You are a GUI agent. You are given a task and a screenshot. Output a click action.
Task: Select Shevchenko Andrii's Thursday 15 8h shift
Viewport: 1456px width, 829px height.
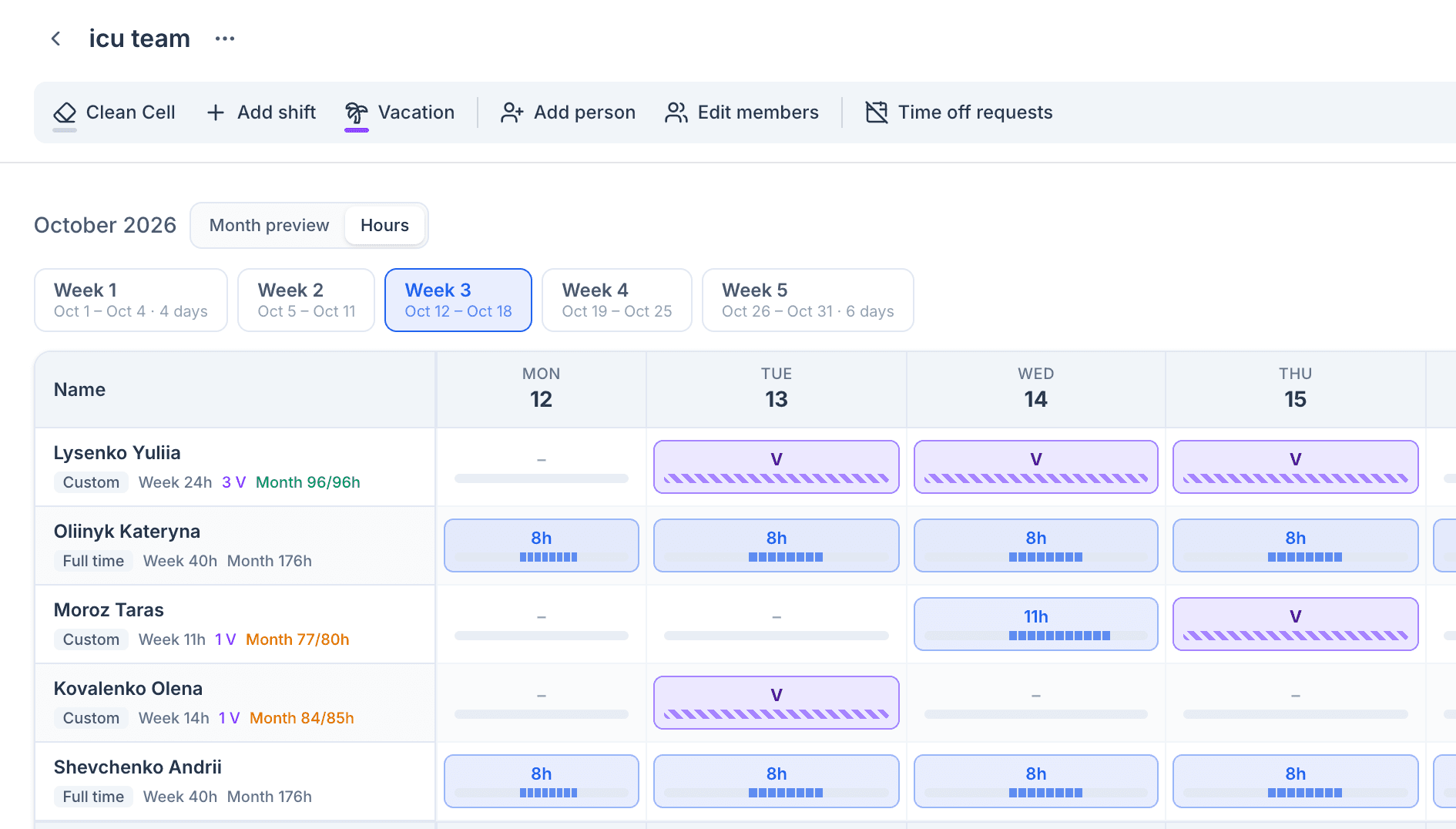point(1296,781)
